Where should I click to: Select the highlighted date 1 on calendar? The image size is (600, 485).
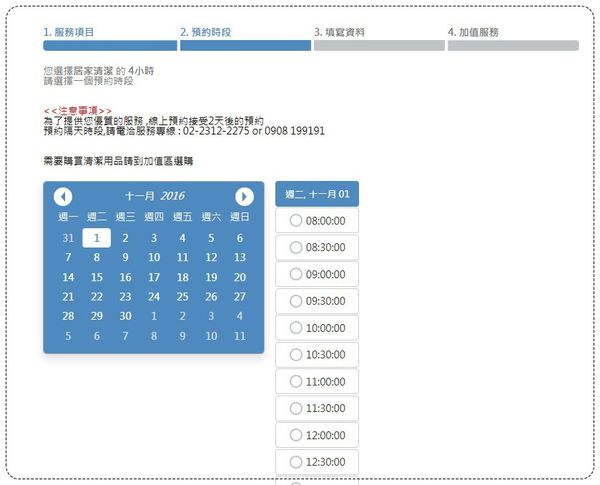pos(97,238)
